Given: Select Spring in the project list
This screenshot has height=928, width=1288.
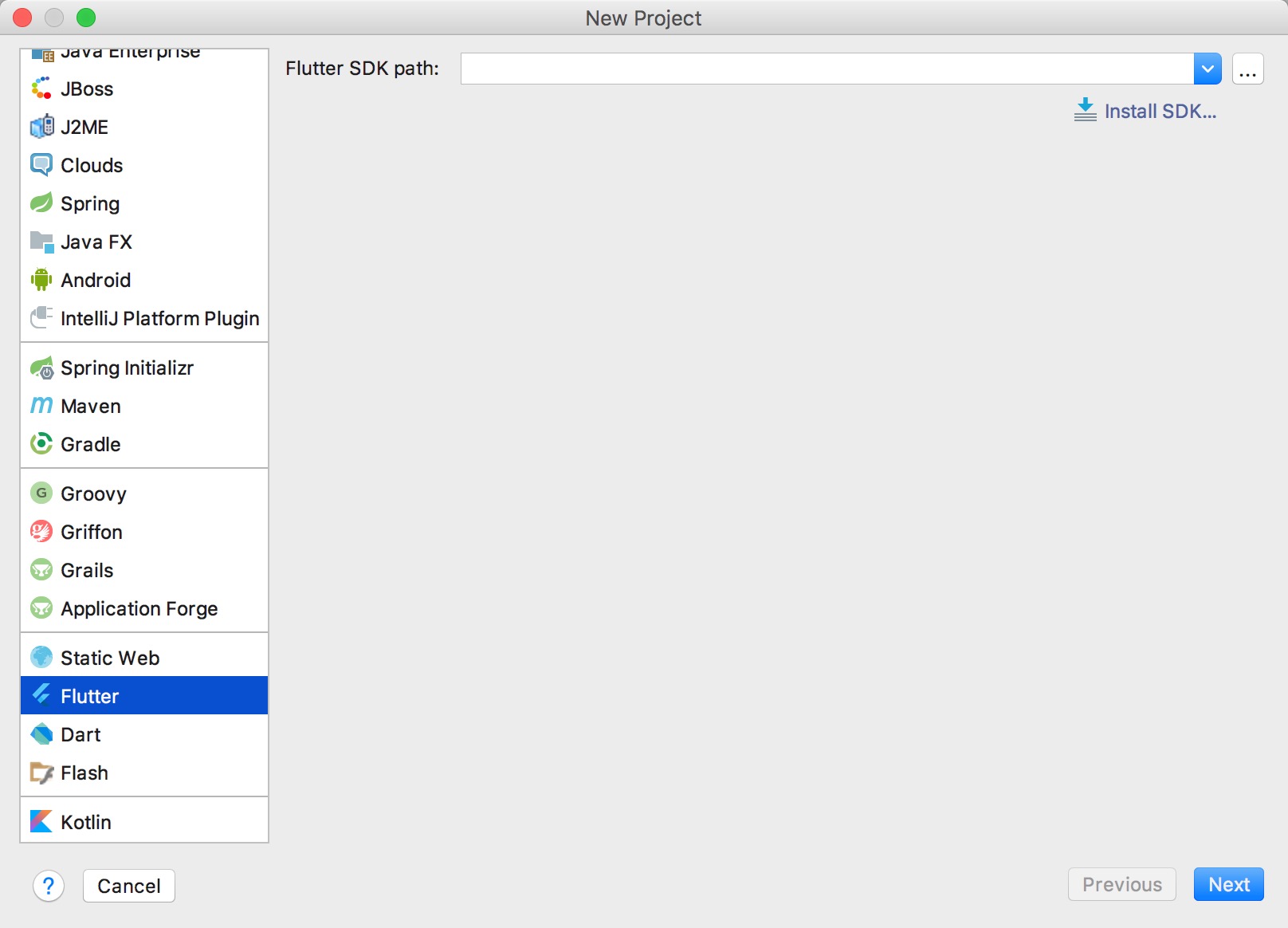Looking at the screenshot, I should tap(90, 204).
